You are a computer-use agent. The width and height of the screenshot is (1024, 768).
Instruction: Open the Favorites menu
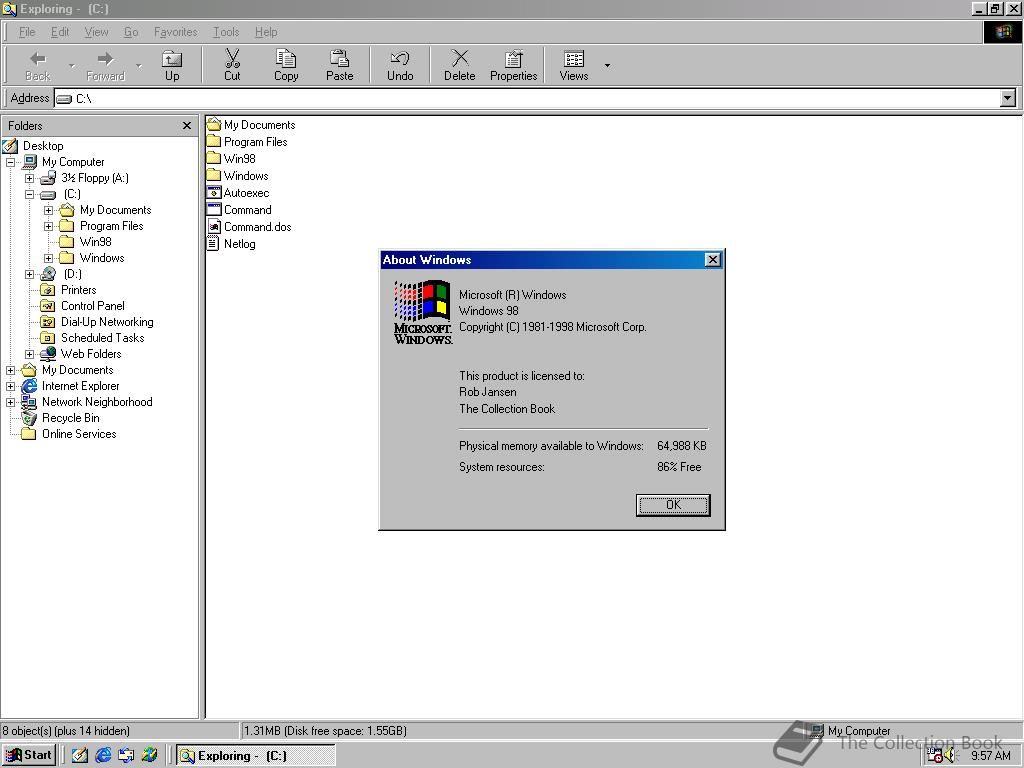pyautogui.click(x=176, y=32)
